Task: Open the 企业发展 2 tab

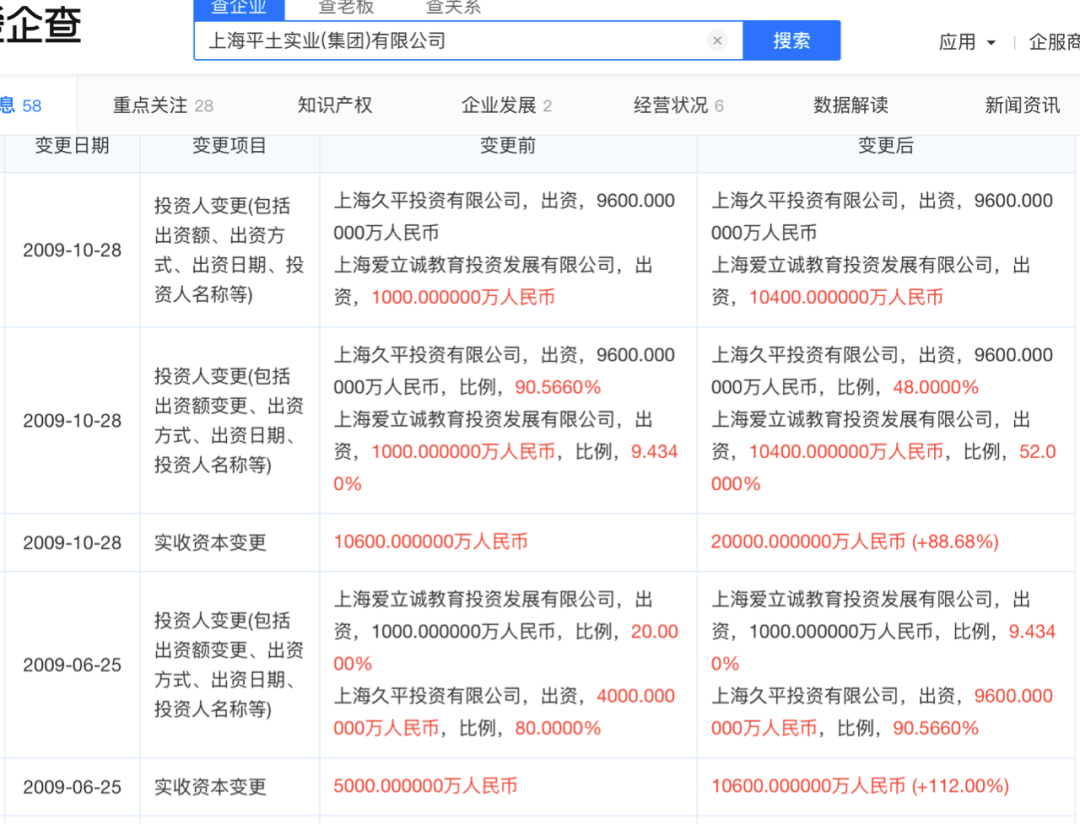Action: [x=506, y=105]
